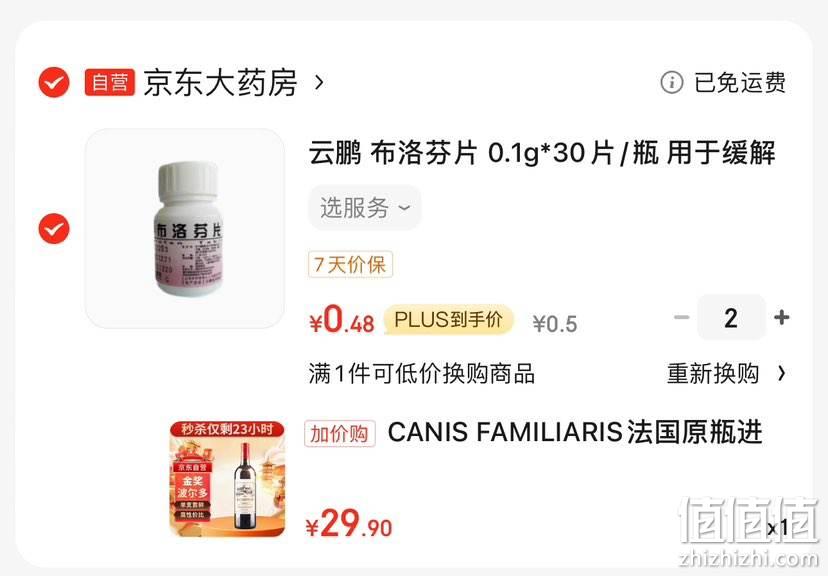Image resolution: width=828 pixels, height=576 pixels.
Task: Tap the 7天价保 tag
Action: (x=350, y=264)
